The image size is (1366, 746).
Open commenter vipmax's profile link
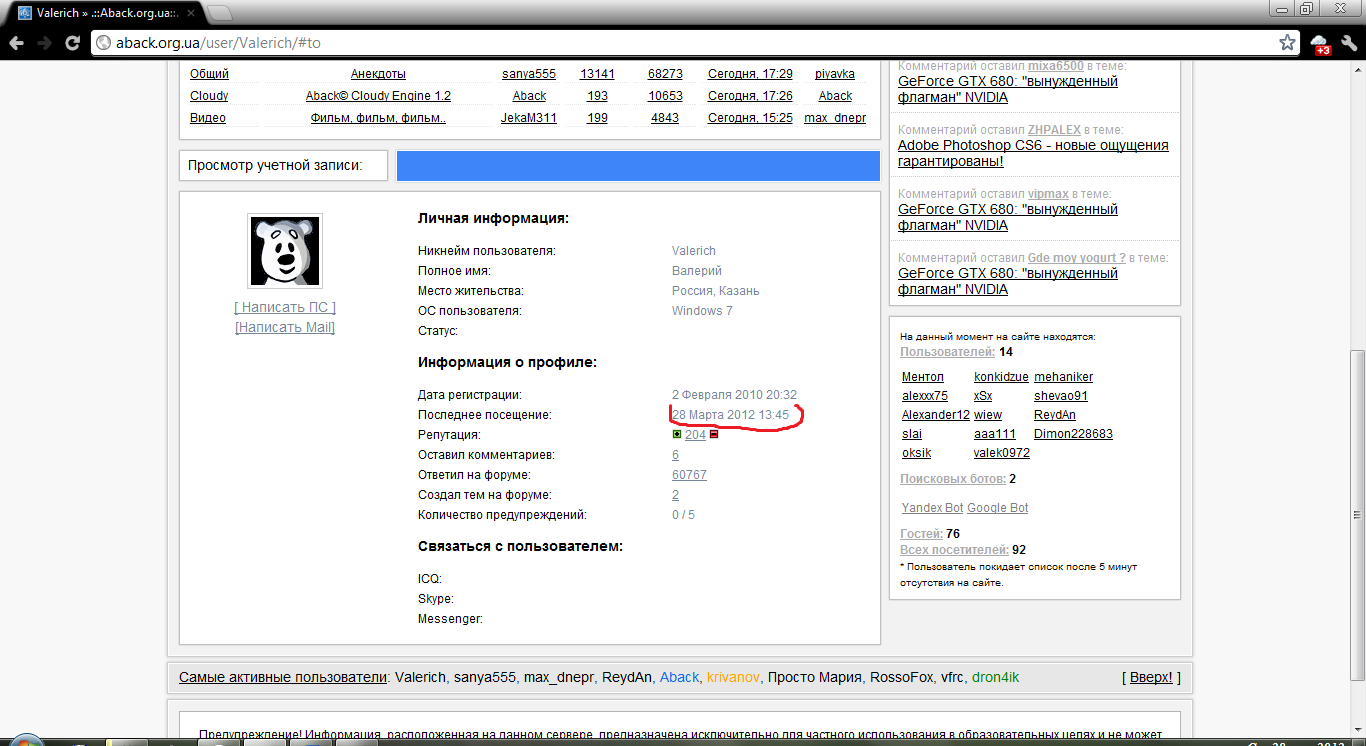1048,194
